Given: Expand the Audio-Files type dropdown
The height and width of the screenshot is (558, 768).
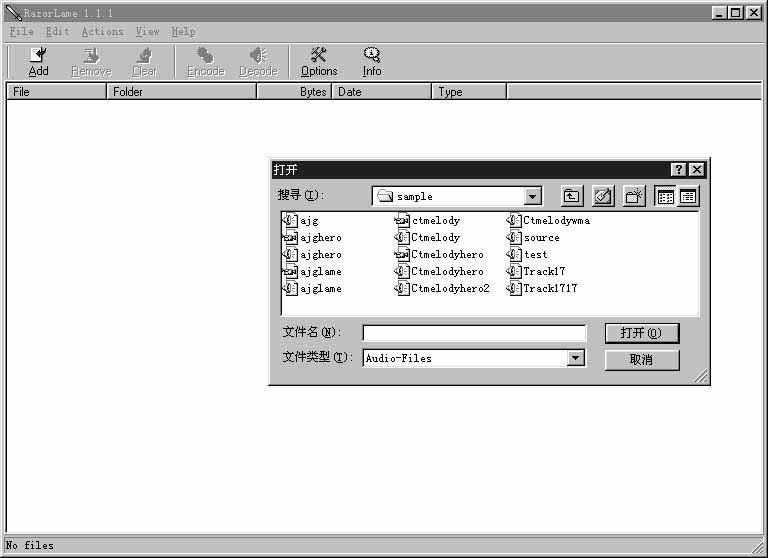Looking at the screenshot, I should point(576,358).
